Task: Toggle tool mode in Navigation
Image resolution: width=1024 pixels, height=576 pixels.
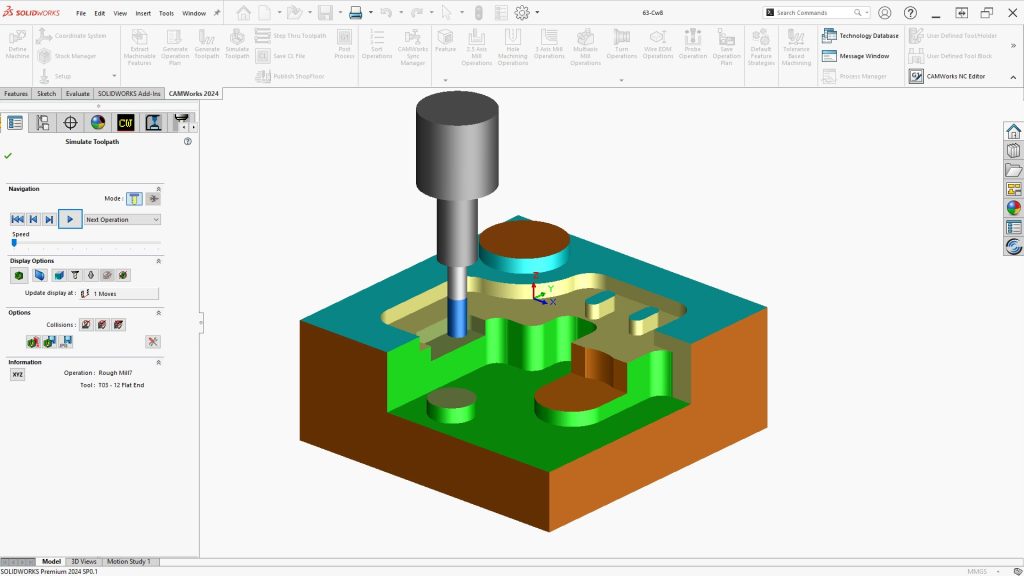Action: (134, 199)
